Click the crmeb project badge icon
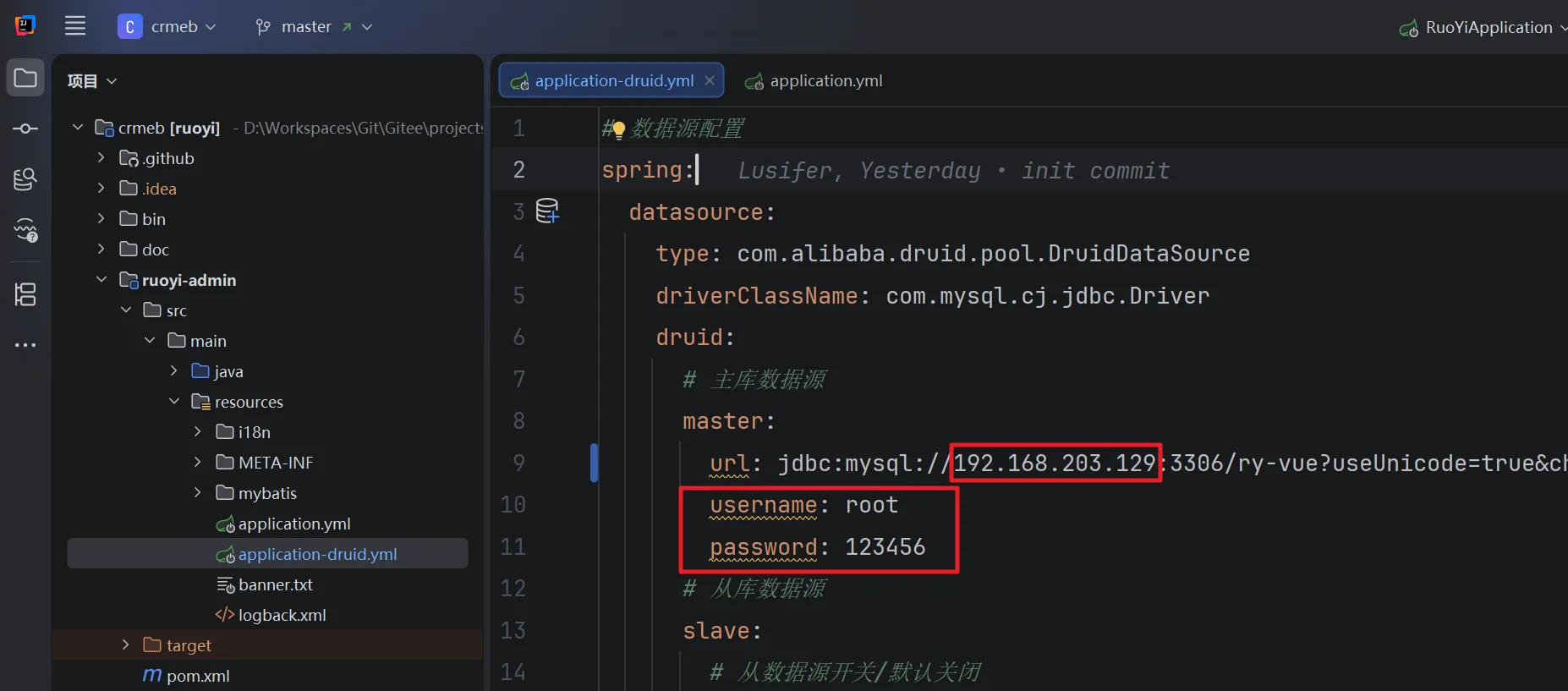 [x=129, y=27]
